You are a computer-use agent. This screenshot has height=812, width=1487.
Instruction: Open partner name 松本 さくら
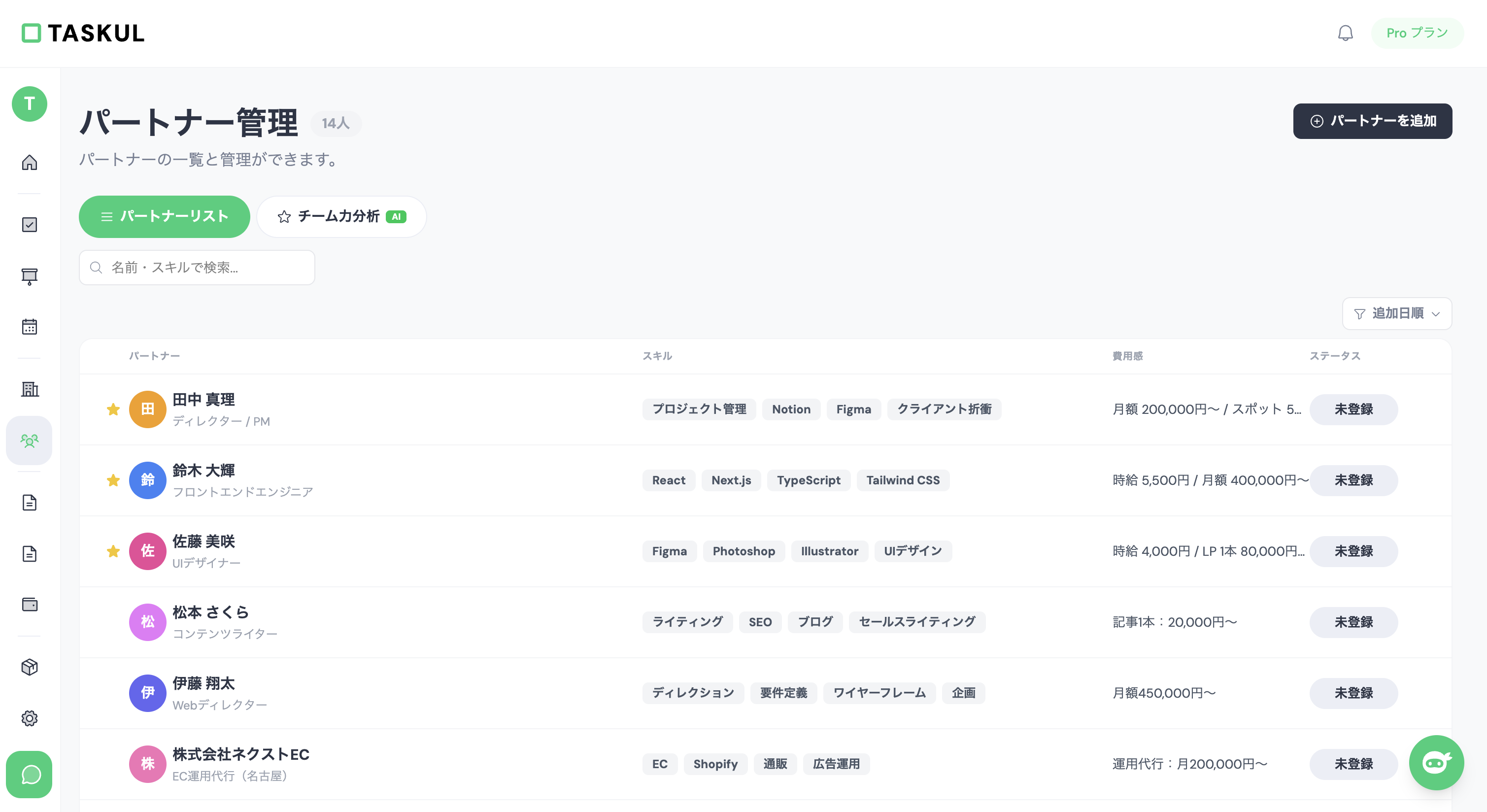[x=211, y=612]
